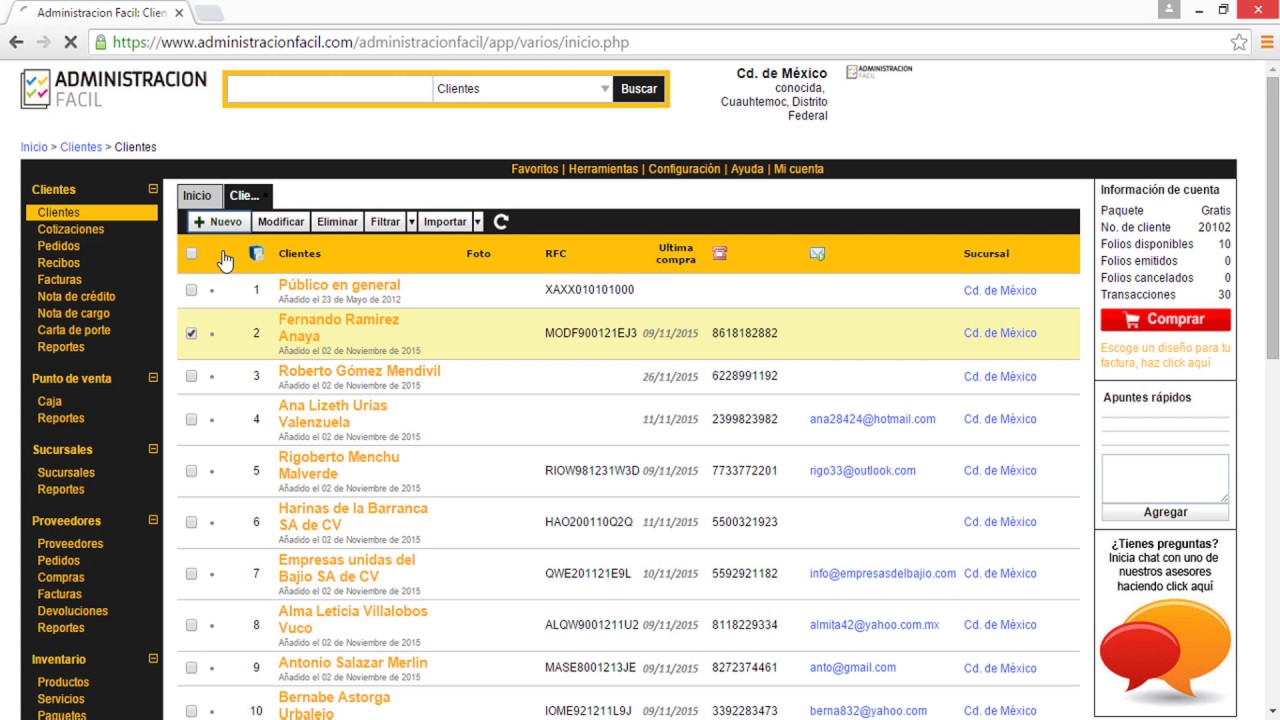Switch to the Inicio tab

click(197, 196)
